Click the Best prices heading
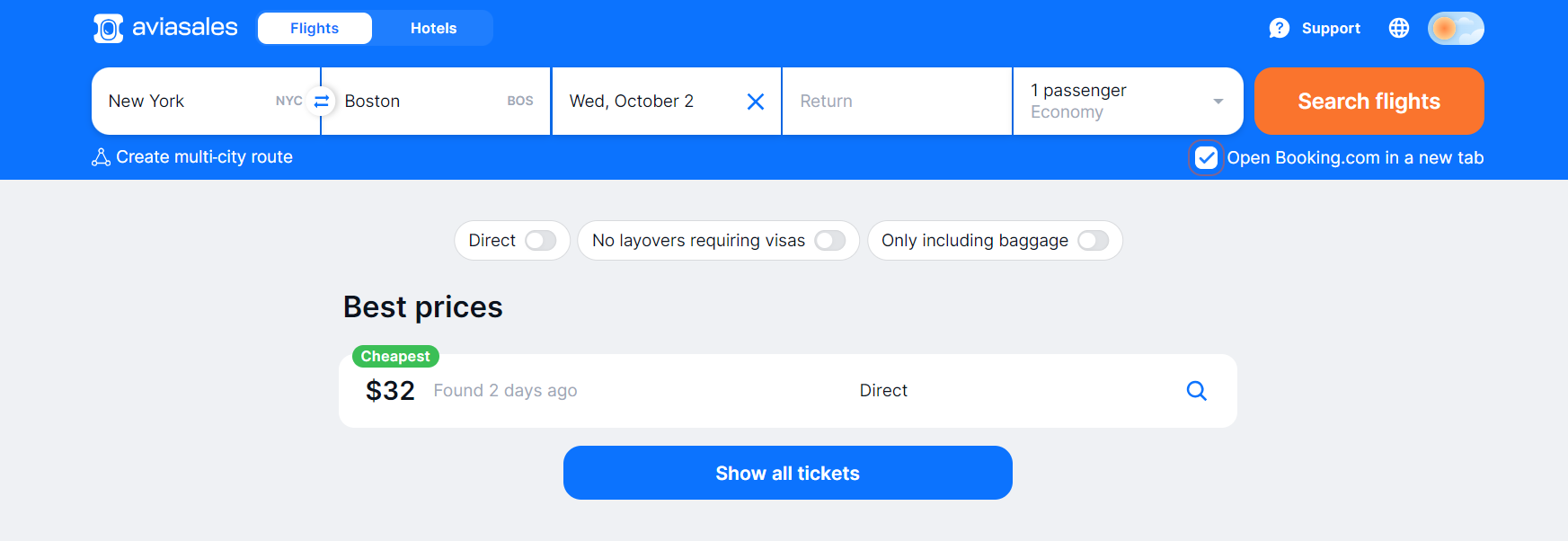Viewport: 1568px width, 541px height. [x=422, y=307]
